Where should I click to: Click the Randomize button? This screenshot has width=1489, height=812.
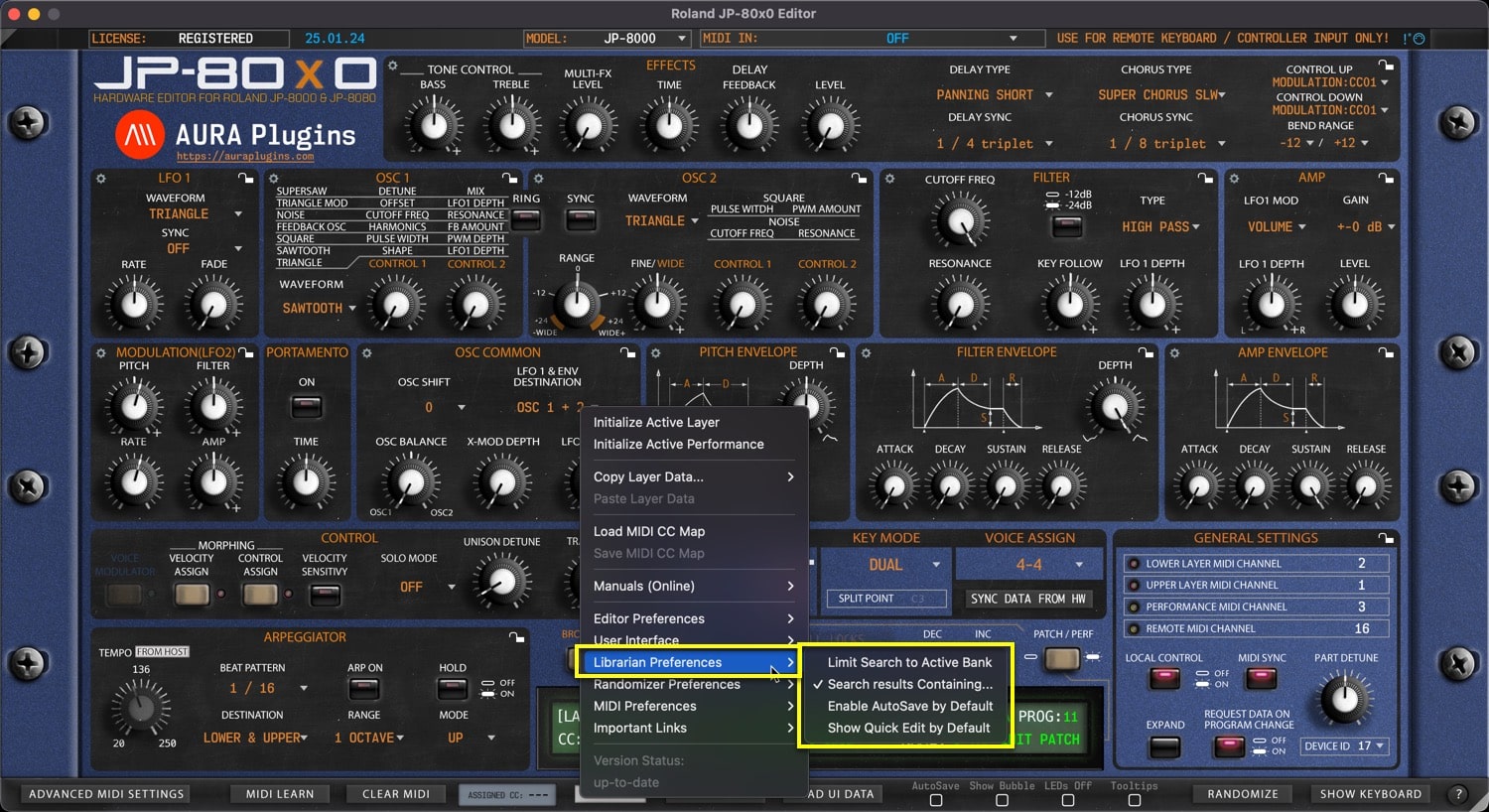coord(1243,794)
